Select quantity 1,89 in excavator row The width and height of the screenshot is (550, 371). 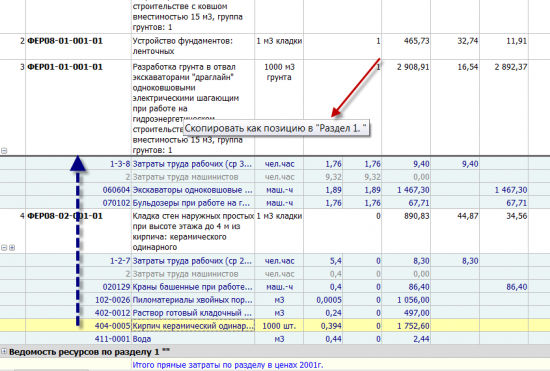333,190
